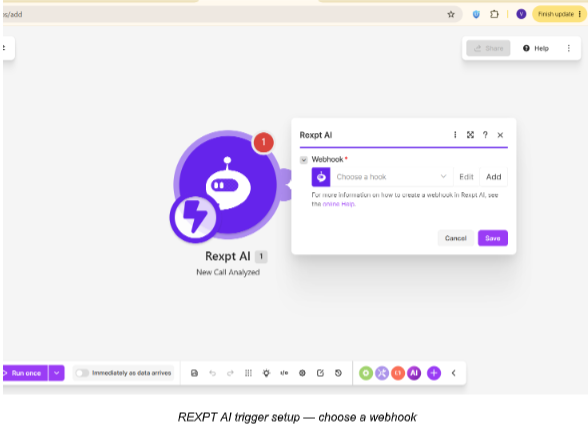Screen dimensions: 588x429
Task: Expand the Rexpt AI dialog to fullscreen
Action: tap(470, 135)
